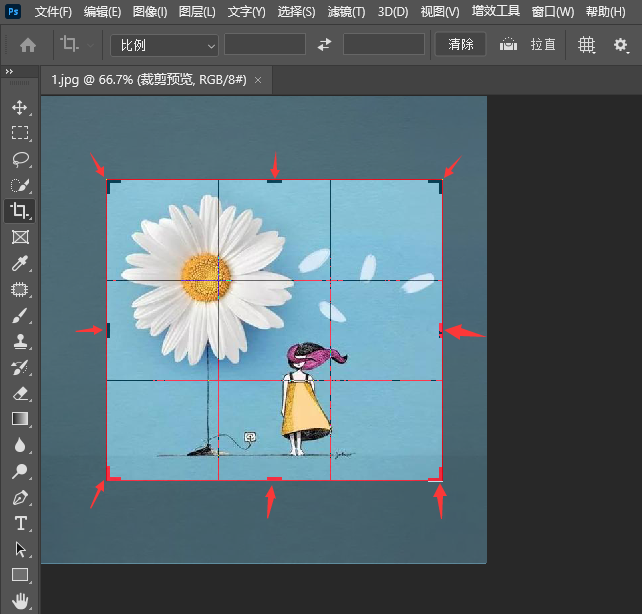Select the Eyedropper tool
The height and width of the screenshot is (614, 642).
coord(19,264)
